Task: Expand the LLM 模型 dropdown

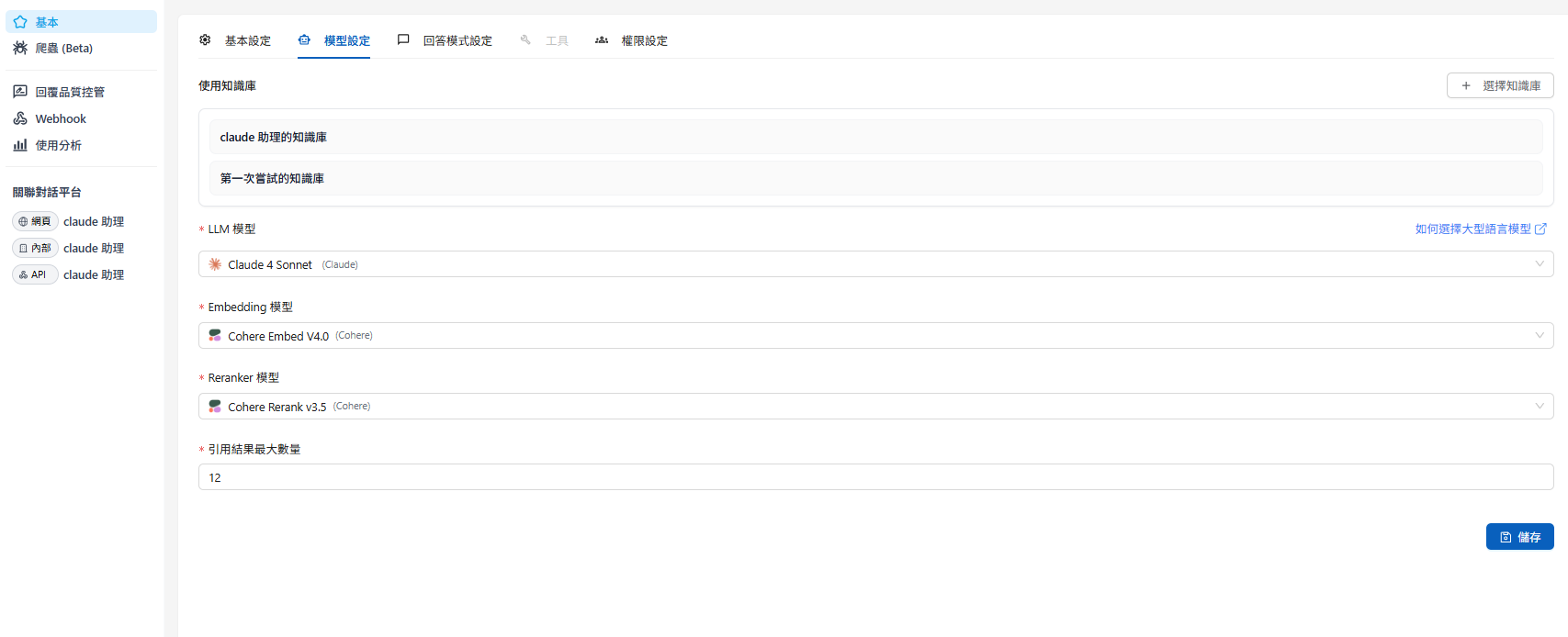Action: pos(875,264)
